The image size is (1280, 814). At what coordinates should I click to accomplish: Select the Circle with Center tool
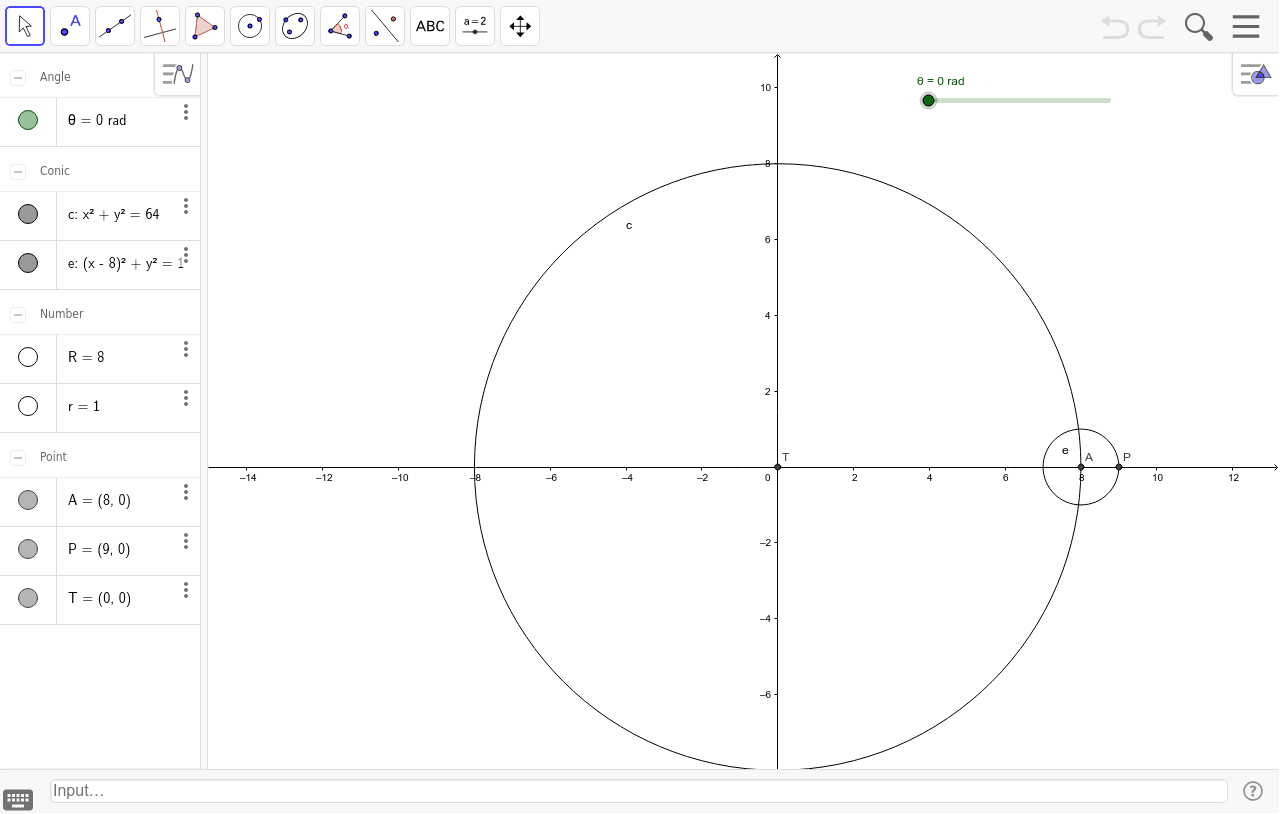250,26
